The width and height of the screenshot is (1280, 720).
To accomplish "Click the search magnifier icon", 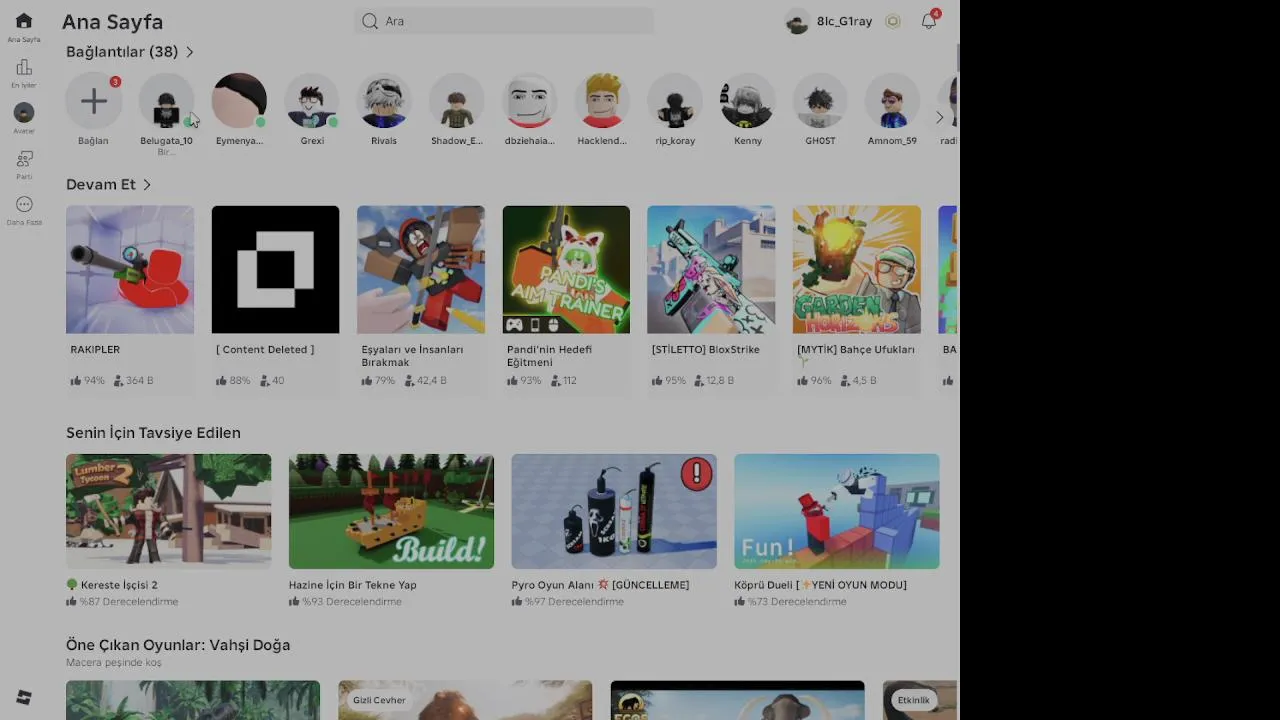I will 370,21.
